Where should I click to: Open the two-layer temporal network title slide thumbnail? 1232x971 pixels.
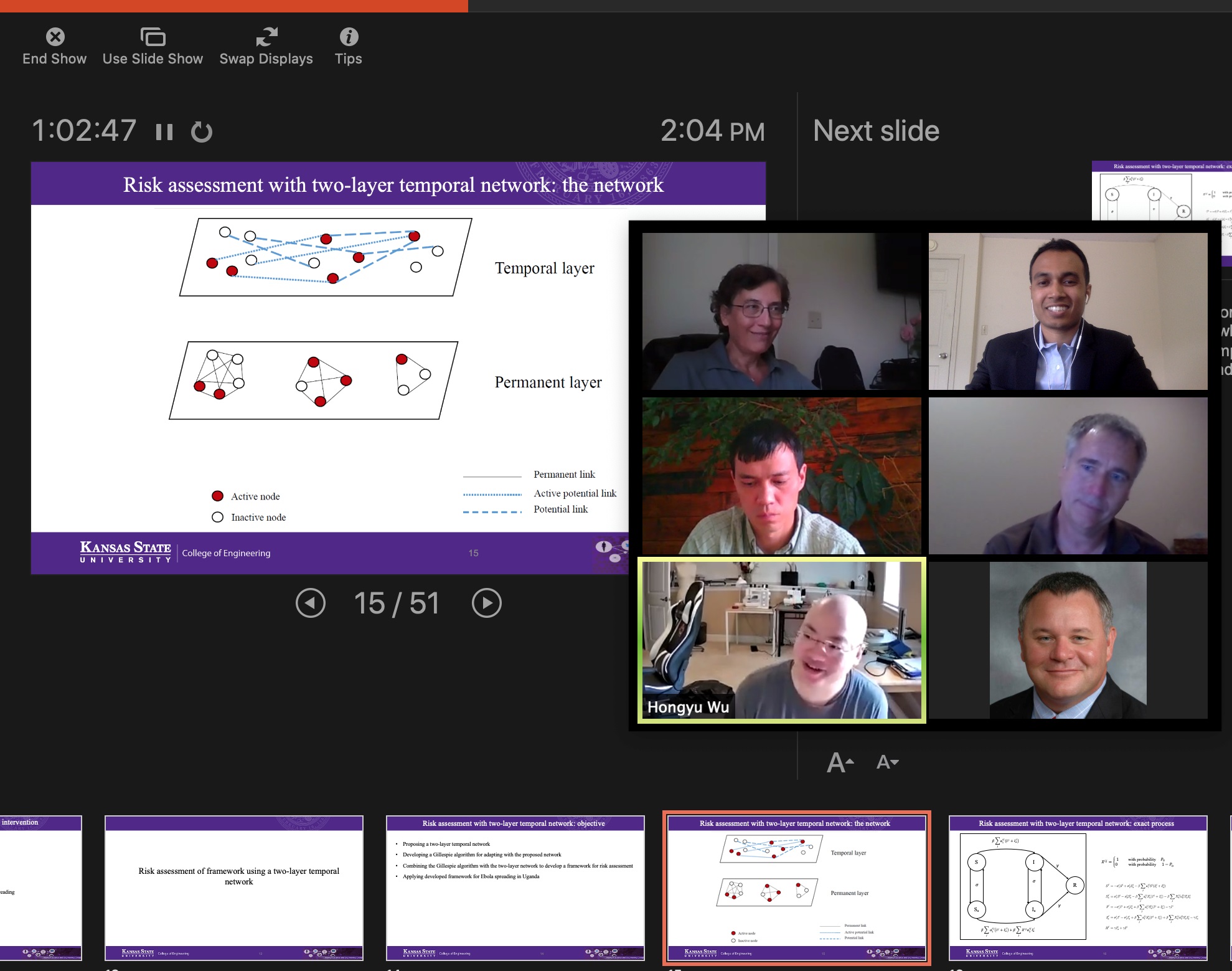[x=234, y=888]
